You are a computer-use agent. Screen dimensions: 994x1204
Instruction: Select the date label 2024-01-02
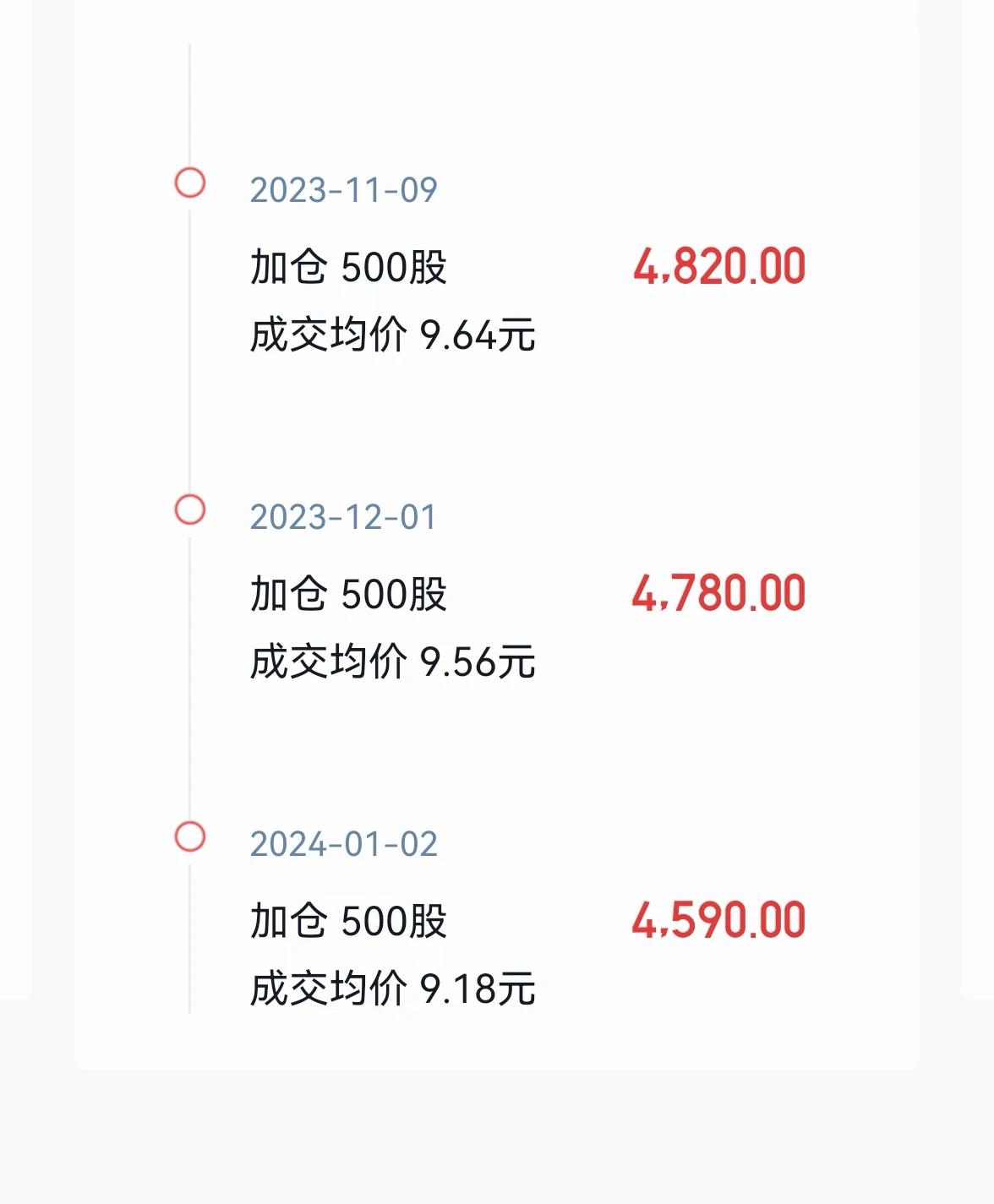[343, 844]
